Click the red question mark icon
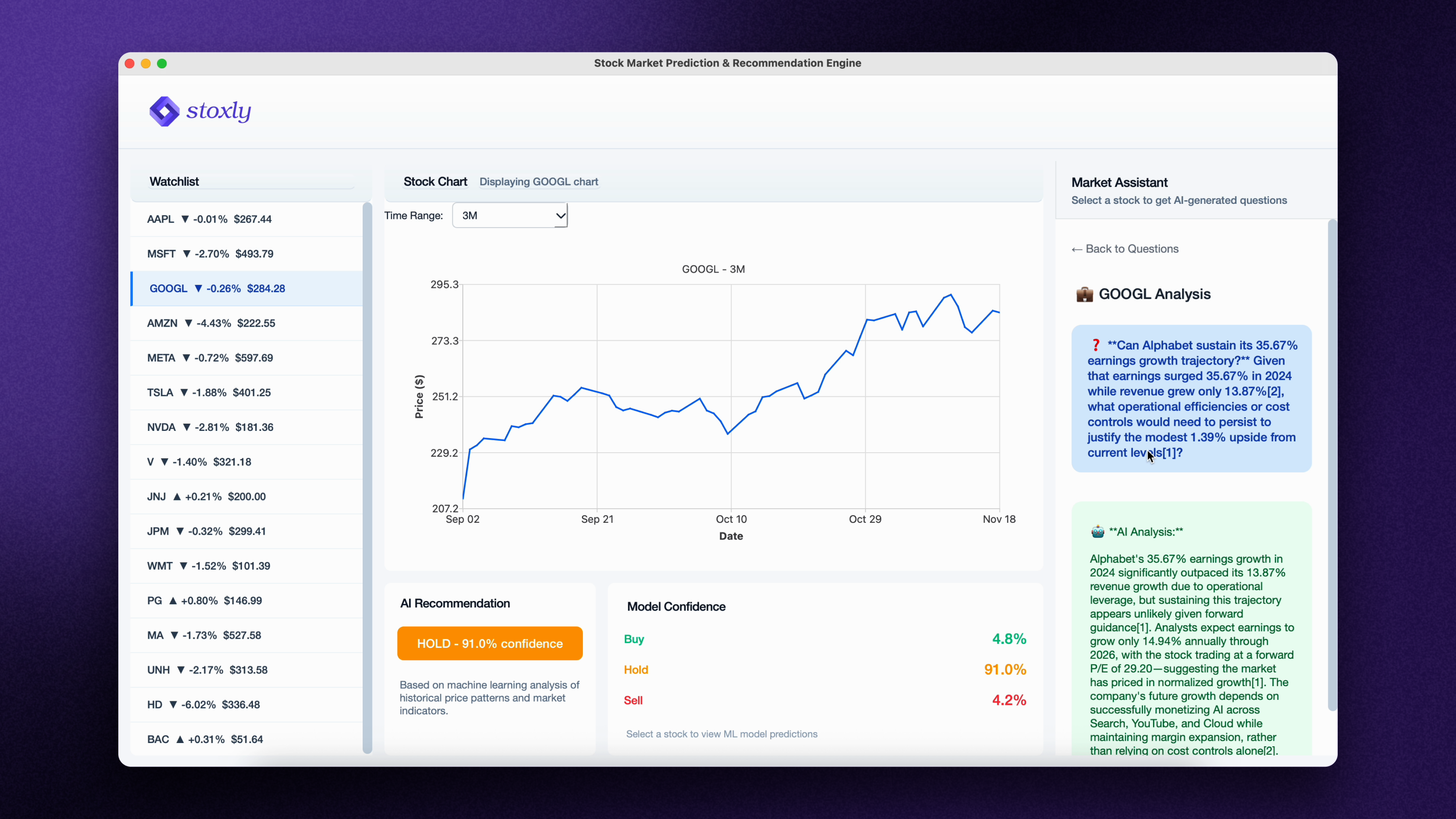The image size is (1456, 819). pyautogui.click(x=1095, y=345)
